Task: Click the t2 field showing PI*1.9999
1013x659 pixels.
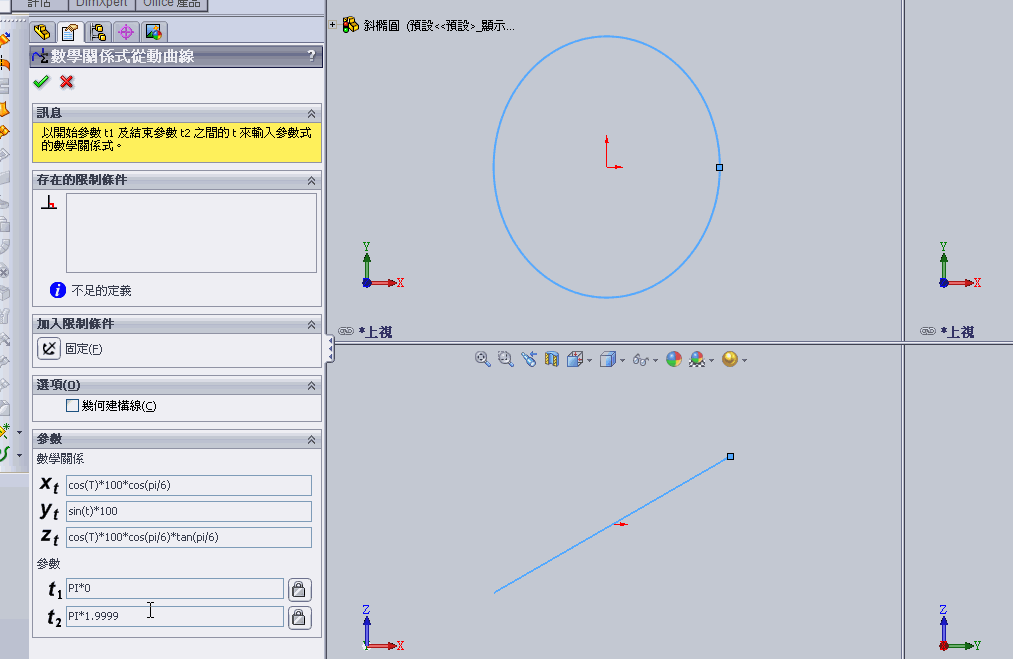Action: [175, 616]
